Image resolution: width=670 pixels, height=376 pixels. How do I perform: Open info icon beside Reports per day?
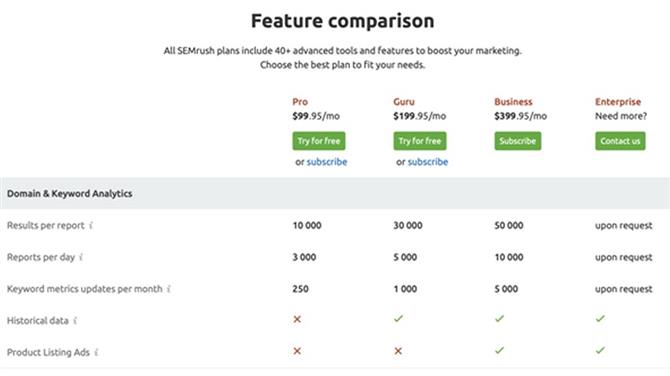(x=81, y=257)
